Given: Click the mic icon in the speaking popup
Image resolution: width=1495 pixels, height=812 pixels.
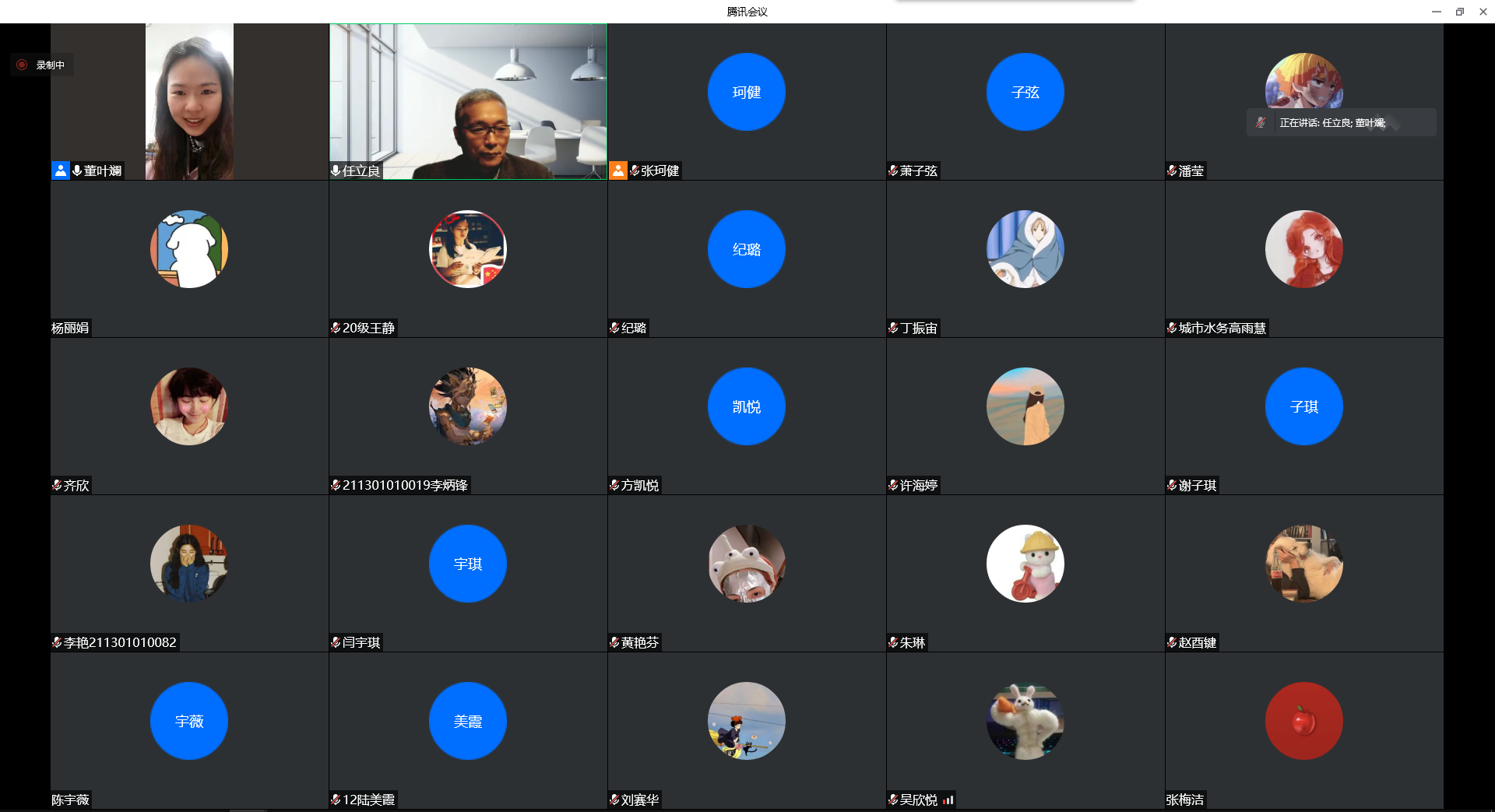Looking at the screenshot, I should point(1261,122).
